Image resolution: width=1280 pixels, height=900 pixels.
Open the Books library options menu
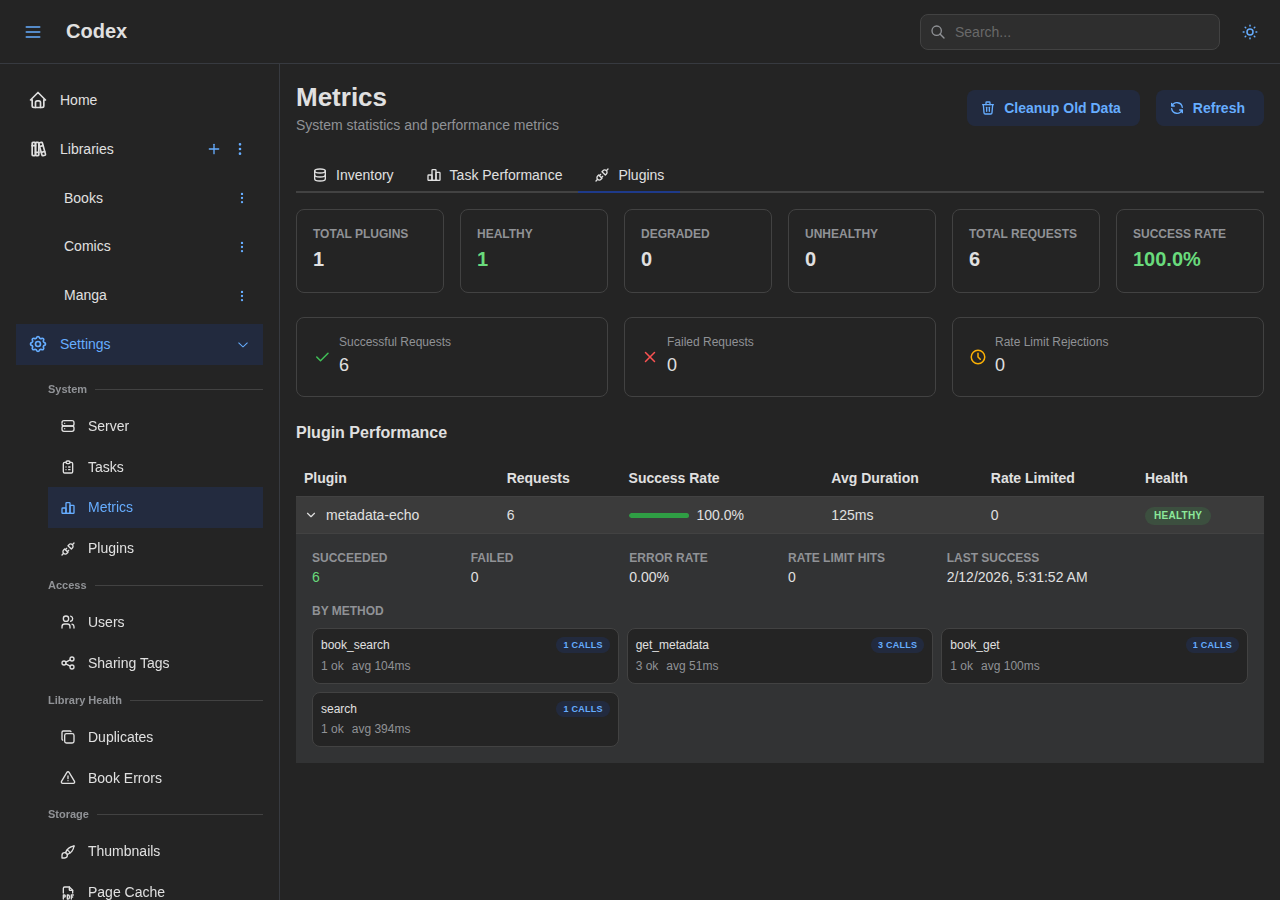[241, 198]
